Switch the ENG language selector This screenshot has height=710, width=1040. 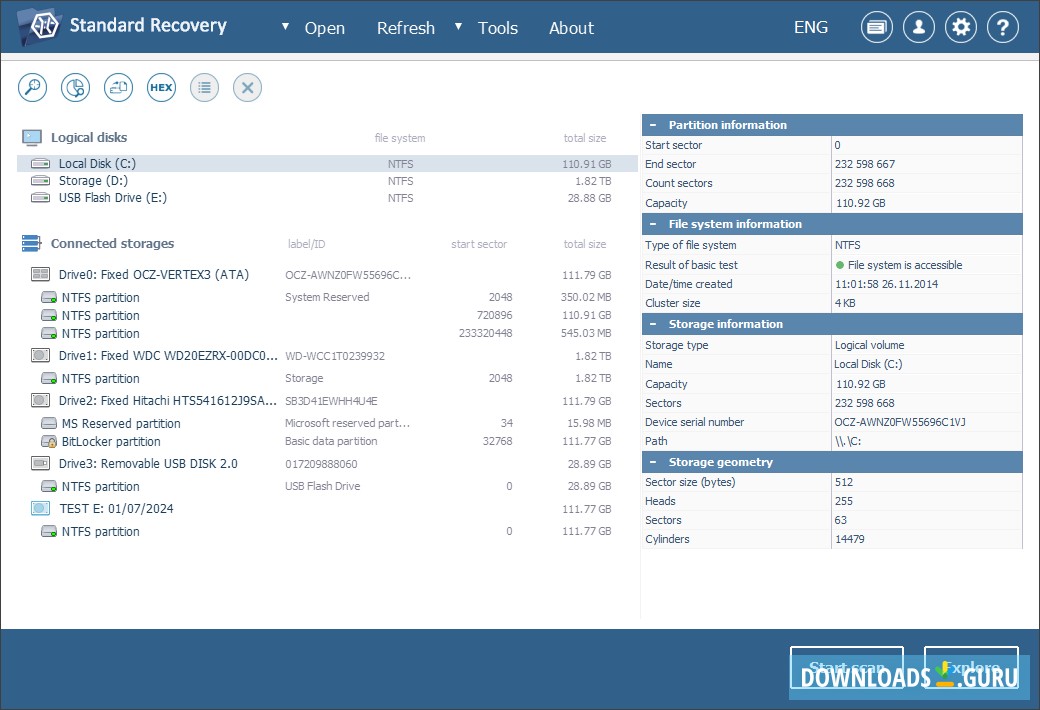810,27
